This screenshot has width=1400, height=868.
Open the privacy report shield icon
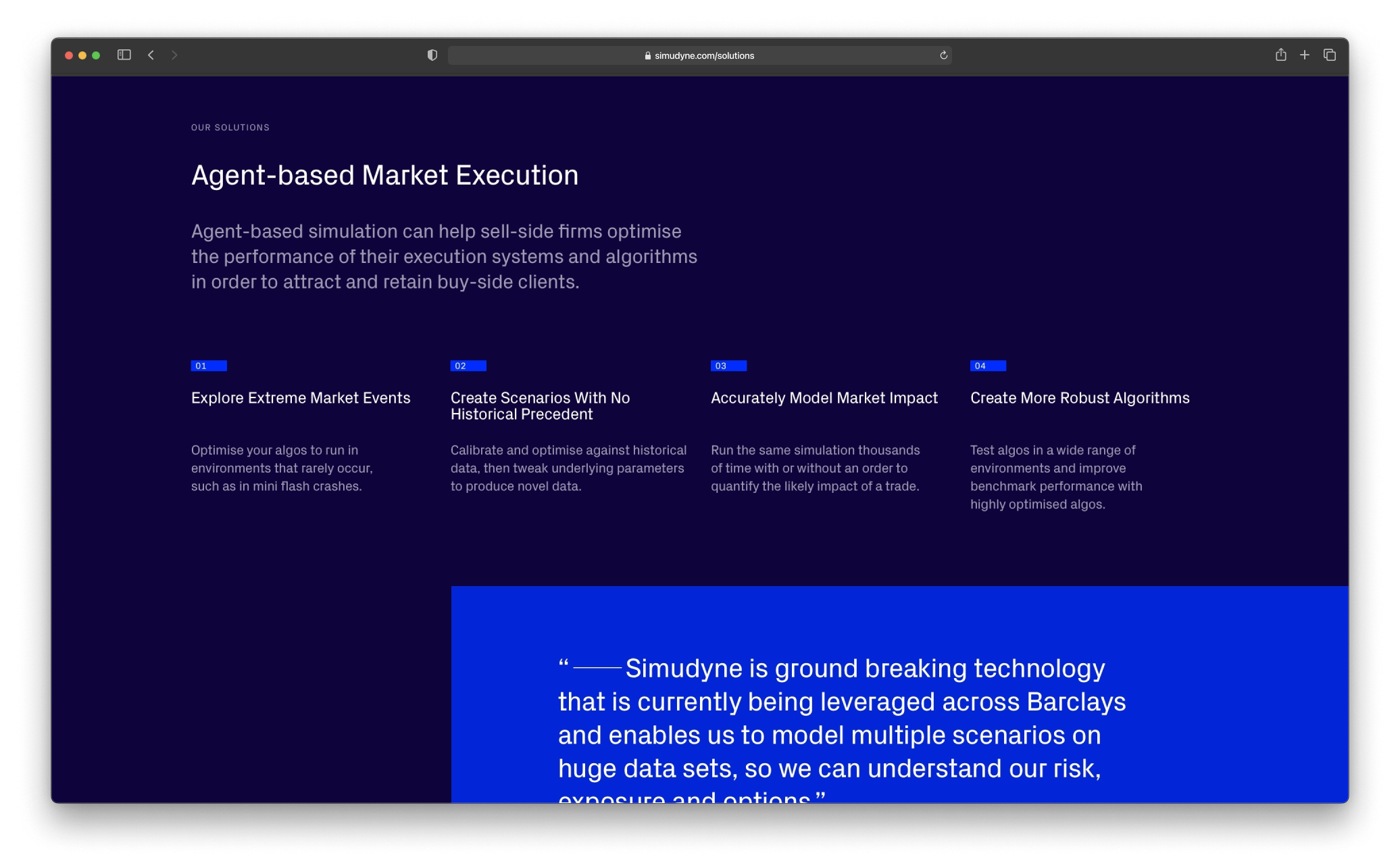pos(432,55)
